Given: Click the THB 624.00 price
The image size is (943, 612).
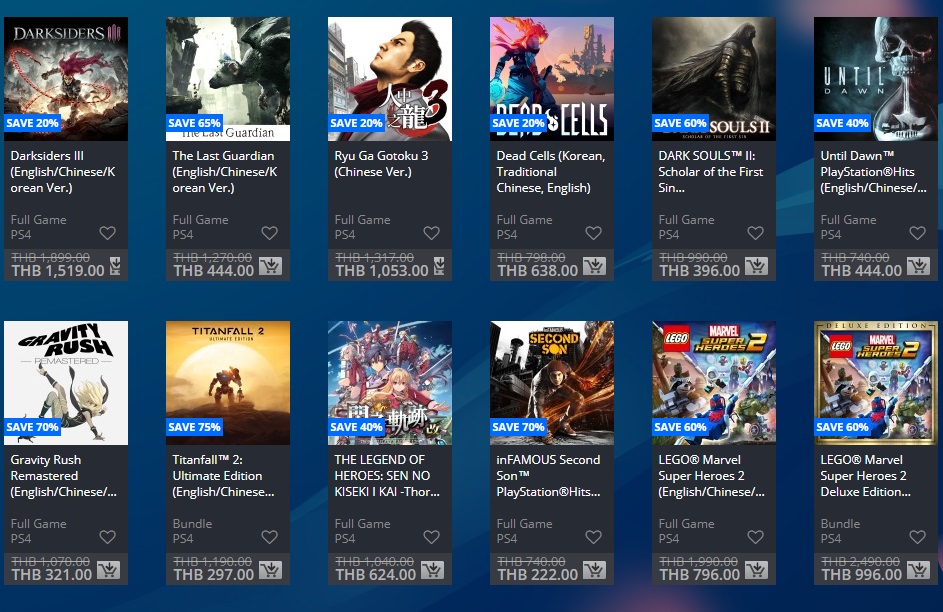Looking at the screenshot, I should [x=376, y=575].
